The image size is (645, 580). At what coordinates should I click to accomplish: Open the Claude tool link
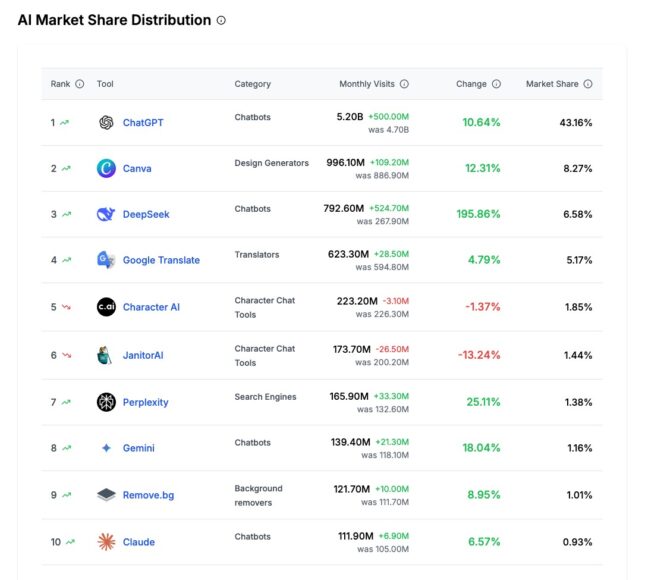click(138, 542)
